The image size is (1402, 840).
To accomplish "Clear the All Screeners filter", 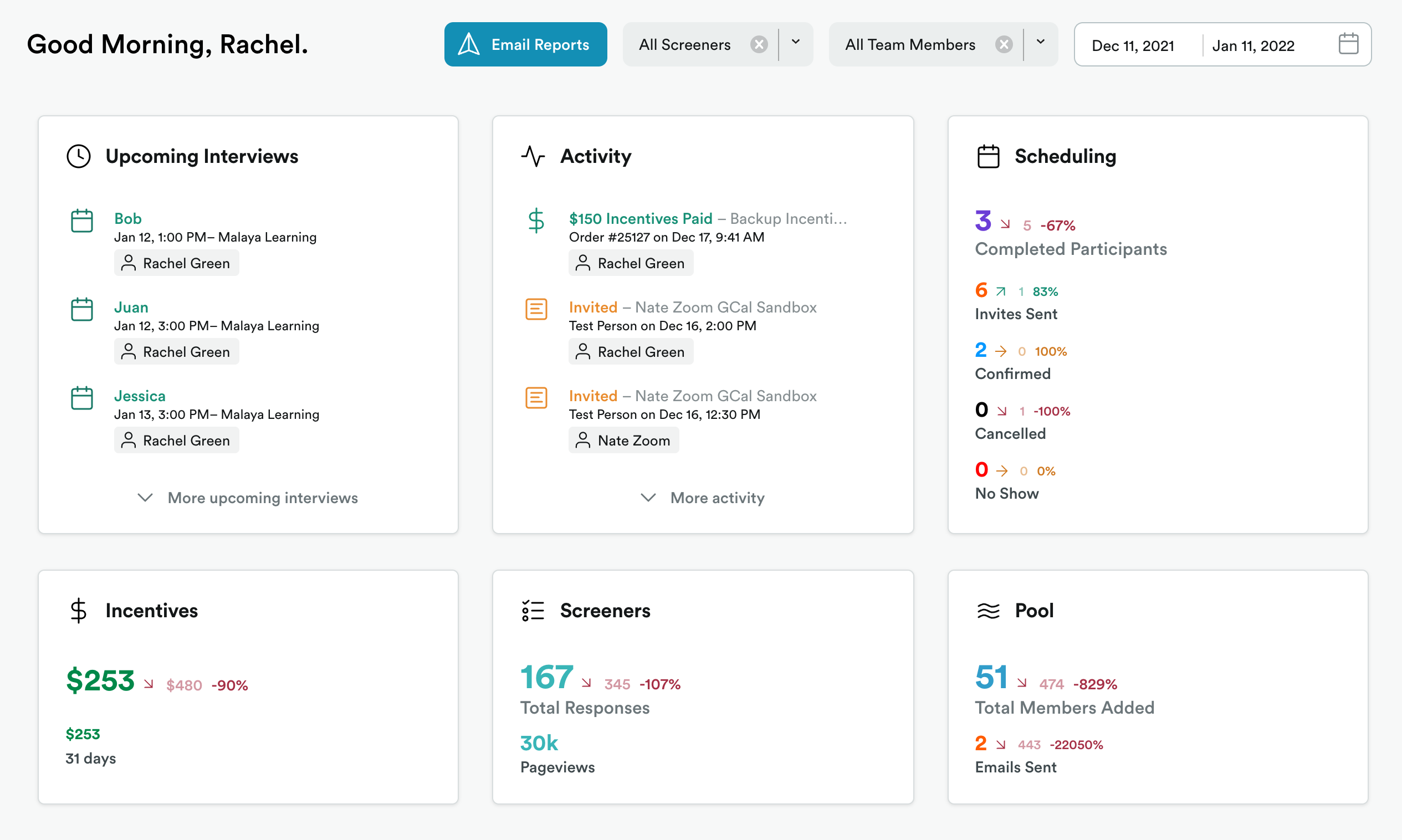I will pyautogui.click(x=759, y=44).
